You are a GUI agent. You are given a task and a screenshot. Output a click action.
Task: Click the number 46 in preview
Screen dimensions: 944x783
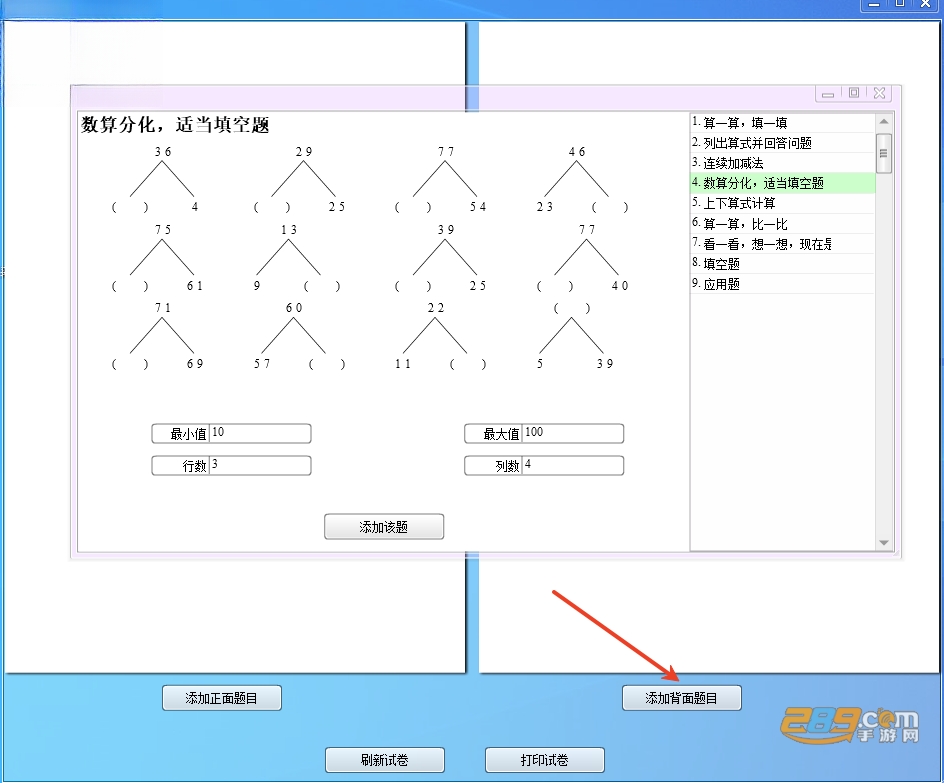577,152
